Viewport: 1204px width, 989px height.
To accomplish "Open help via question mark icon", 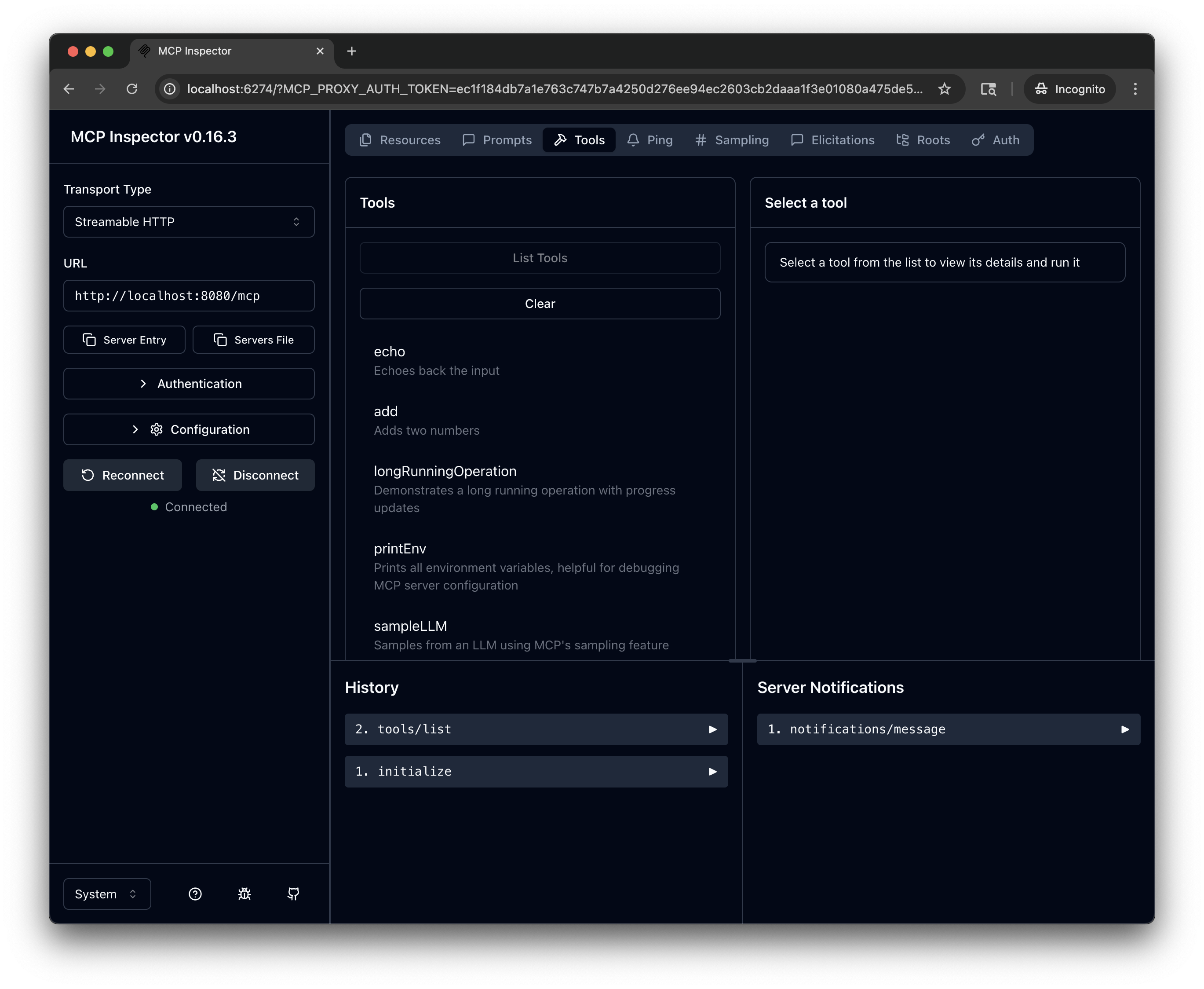I will (x=195, y=894).
